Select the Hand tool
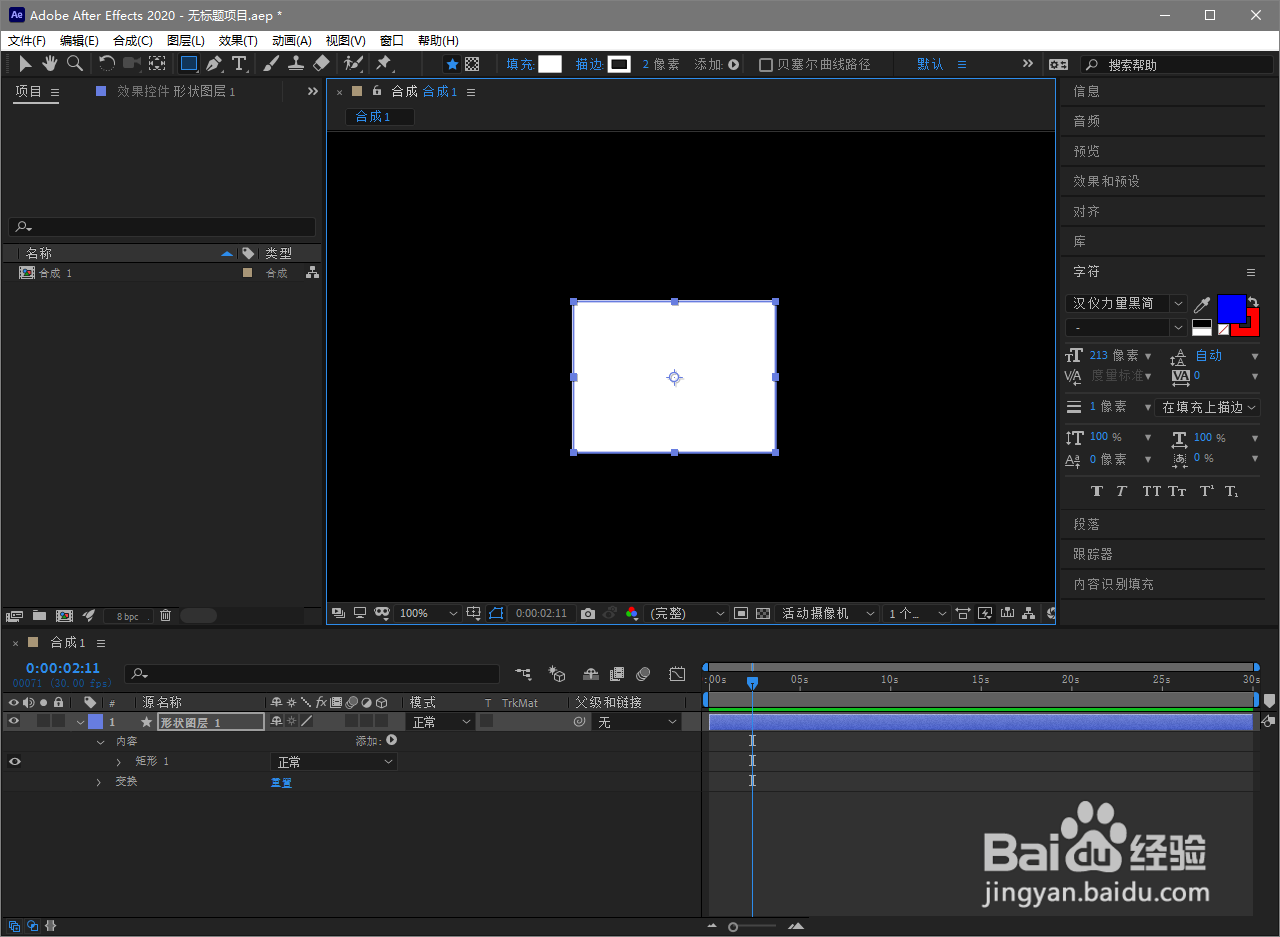The height and width of the screenshot is (937, 1280). (x=50, y=64)
